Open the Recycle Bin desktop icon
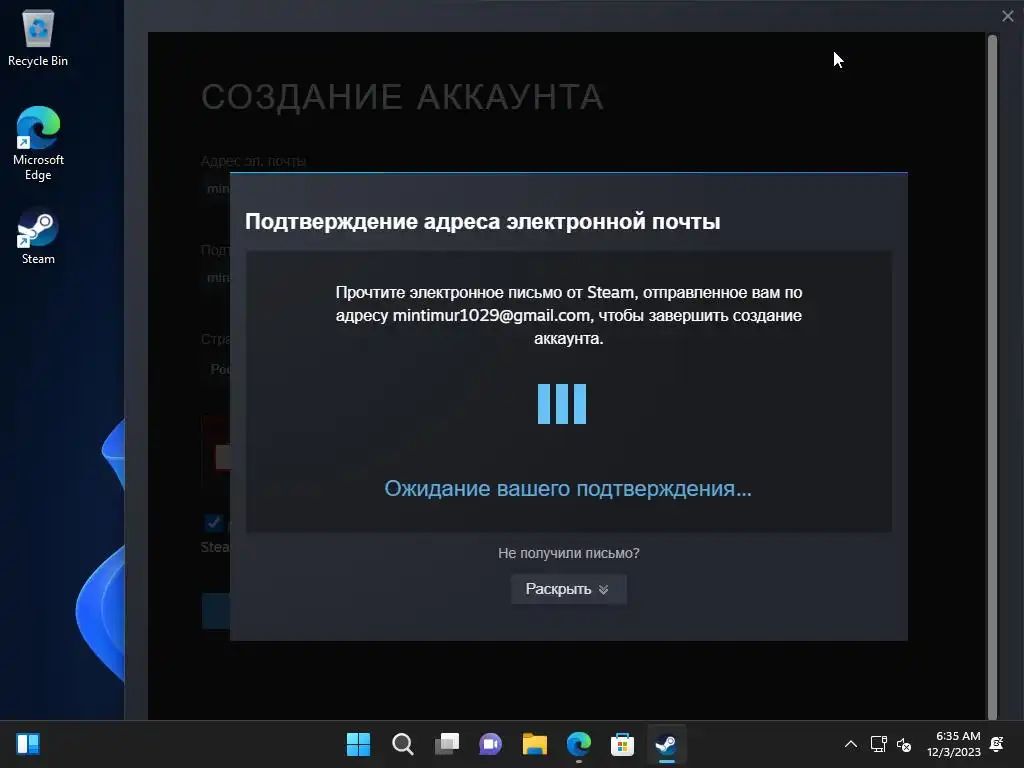Viewport: 1024px width, 768px height. (38, 38)
